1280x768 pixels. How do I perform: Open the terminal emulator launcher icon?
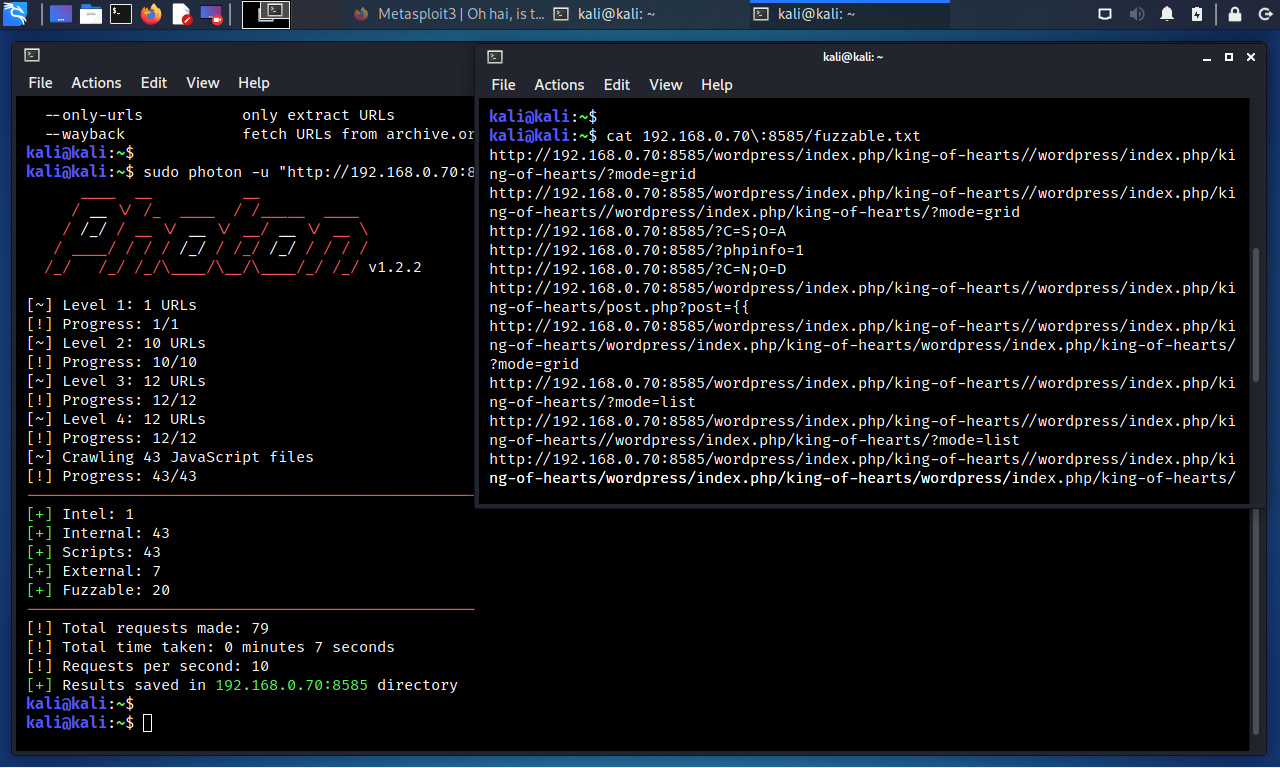pos(120,14)
